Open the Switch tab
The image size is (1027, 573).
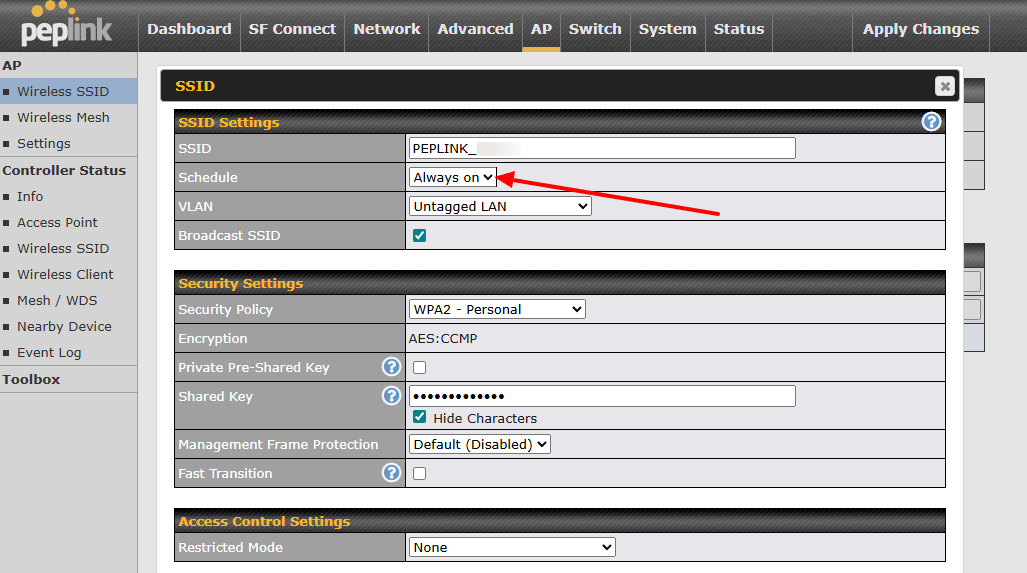595,29
